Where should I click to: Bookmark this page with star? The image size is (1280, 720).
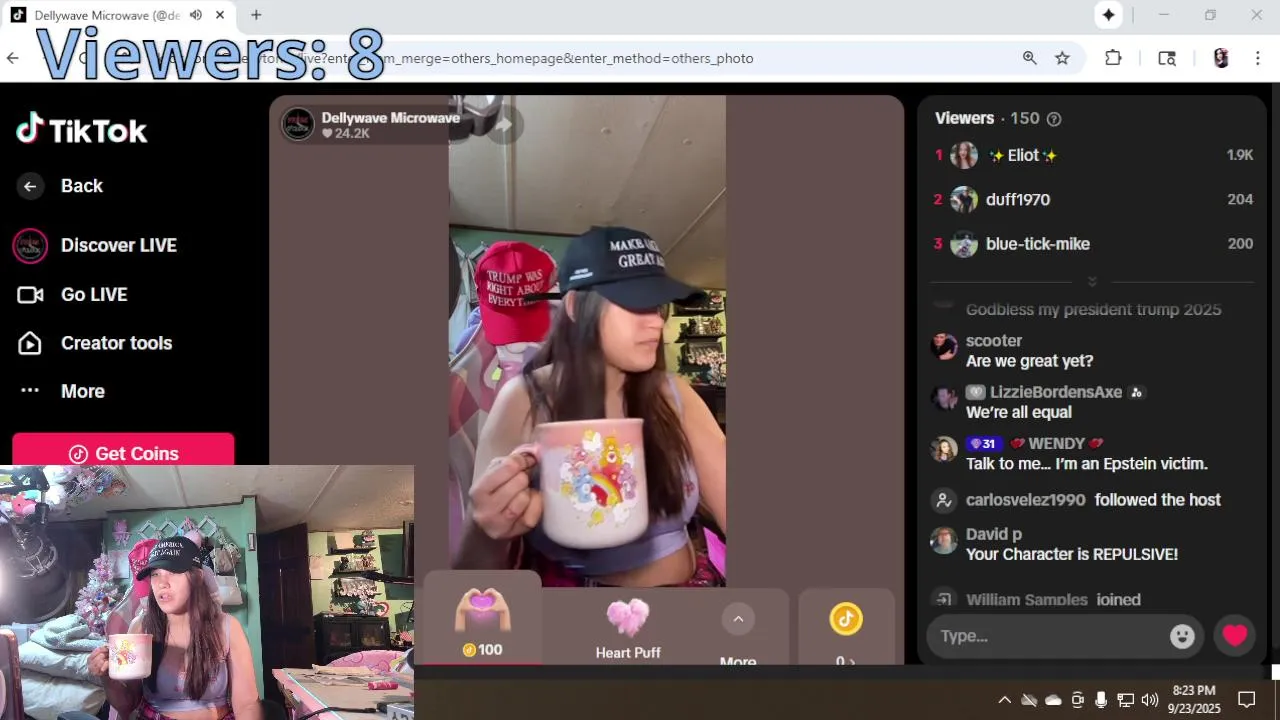tap(1062, 58)
